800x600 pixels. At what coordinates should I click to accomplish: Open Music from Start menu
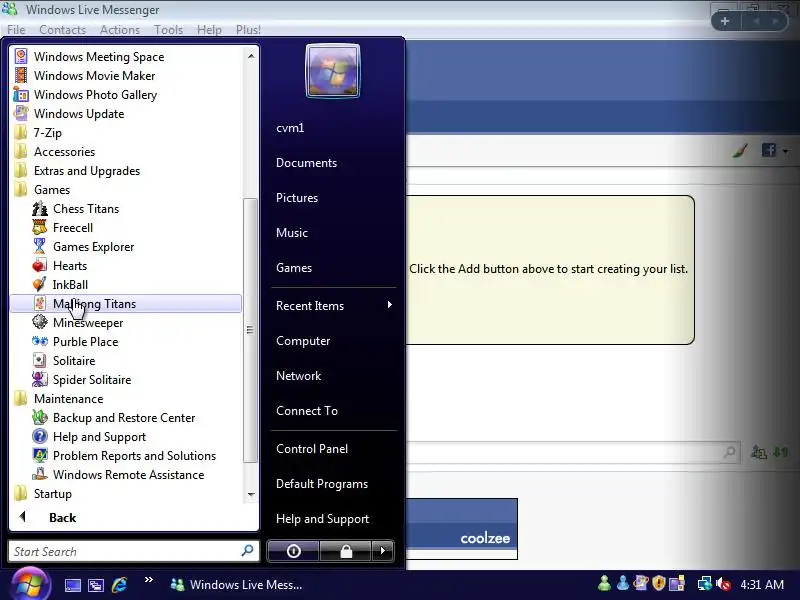[x=292, y=233]
